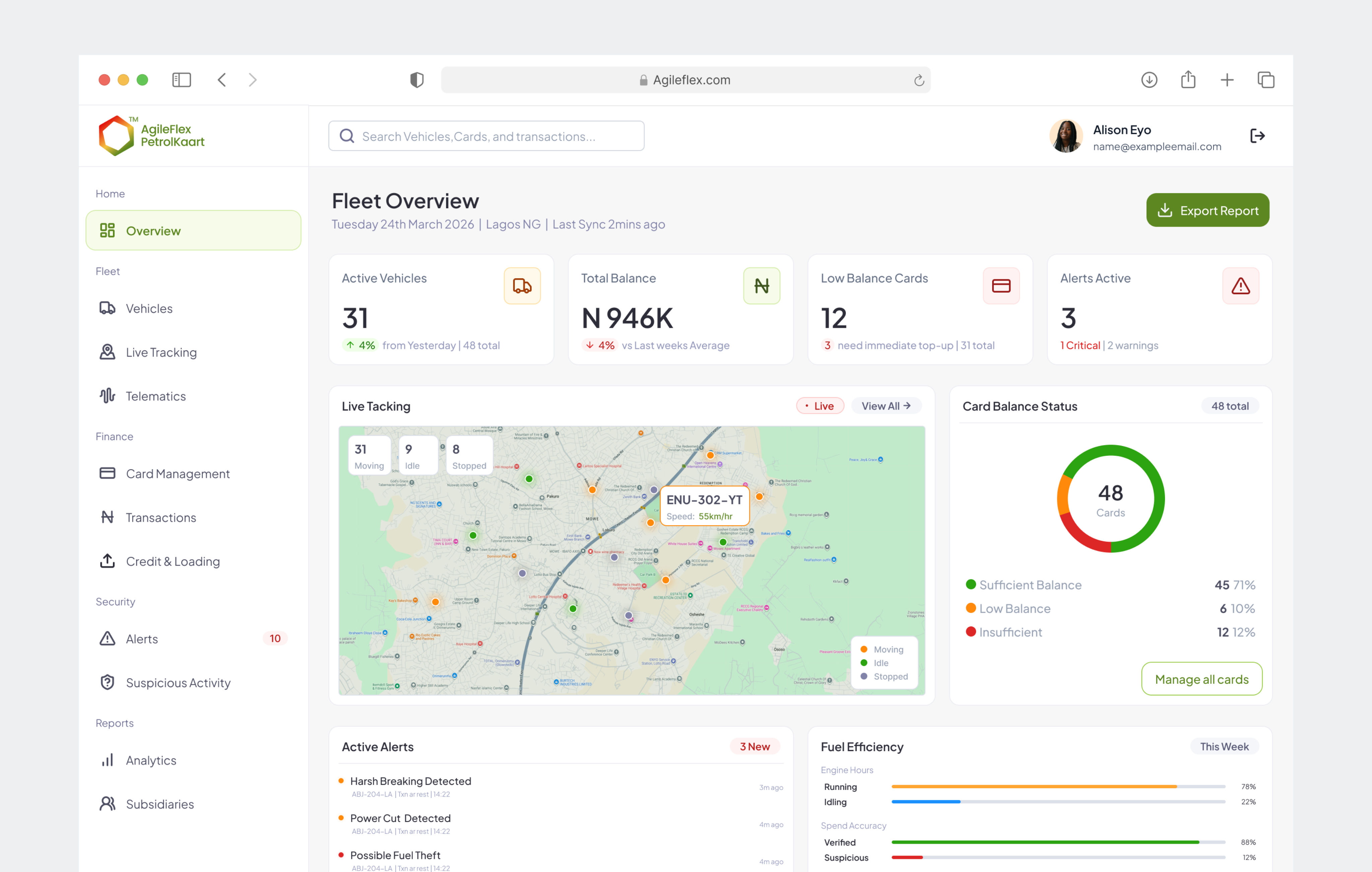Image resolution: width=1372 pixels, height=872 pixels.
Task: Click the browser share icon
Action: (x=1188, y=79)
